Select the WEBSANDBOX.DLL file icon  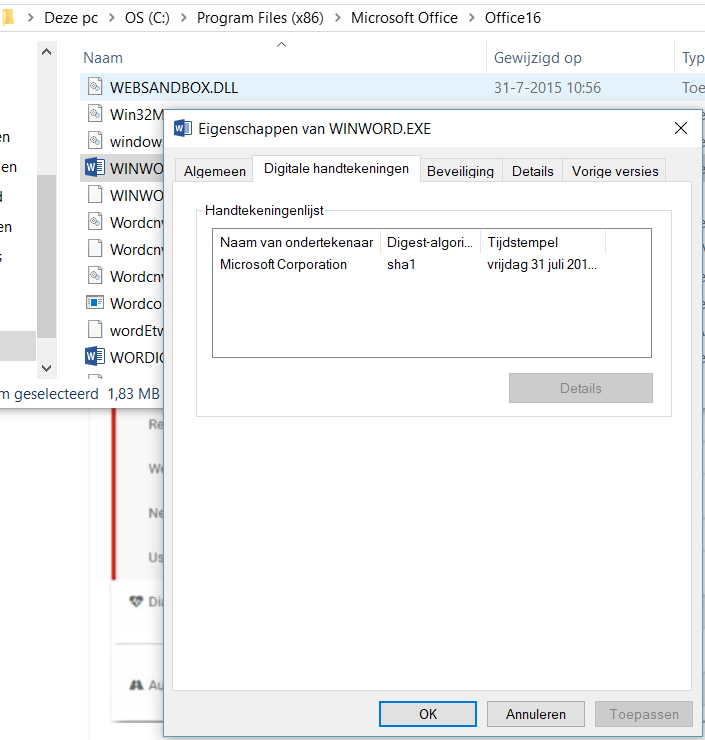(95, 87)
